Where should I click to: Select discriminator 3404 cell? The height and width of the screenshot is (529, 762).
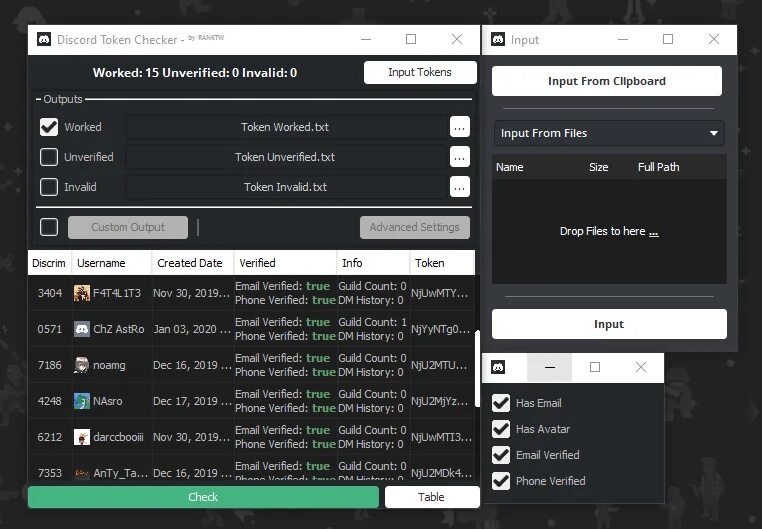pyautogui.click(x=50, y=293)
